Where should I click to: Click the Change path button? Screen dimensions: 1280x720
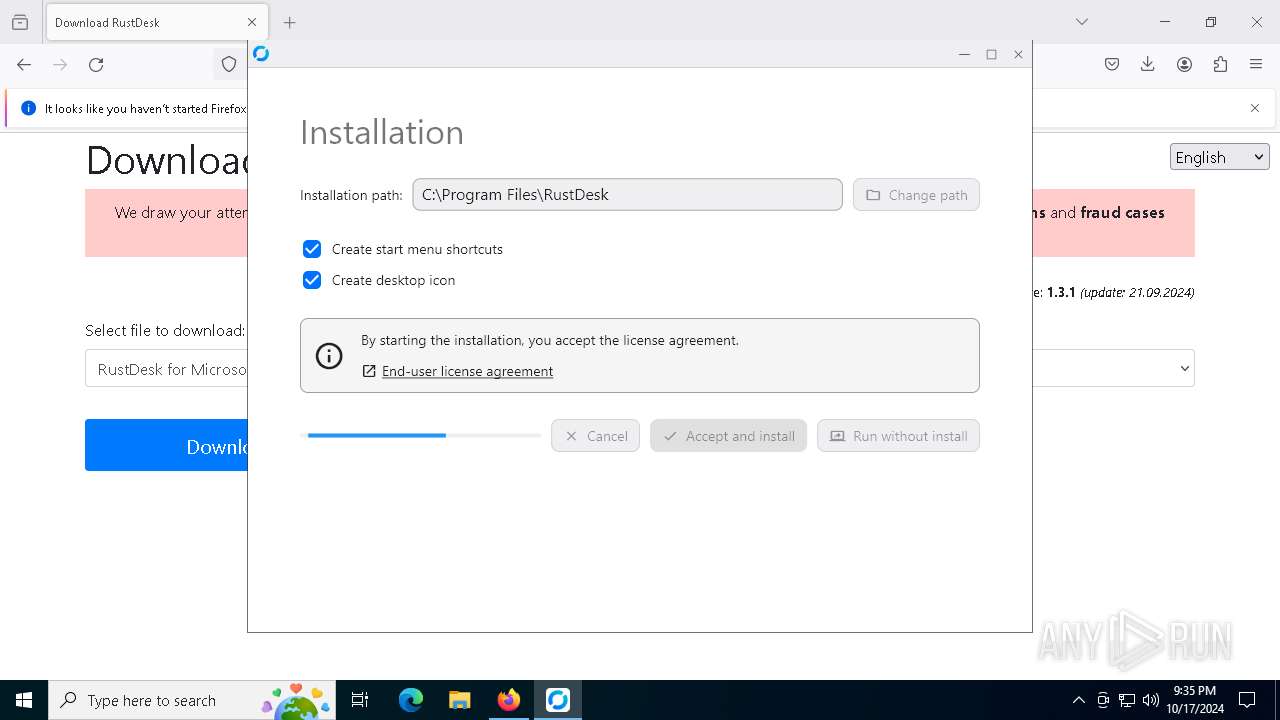pos(916,195)
